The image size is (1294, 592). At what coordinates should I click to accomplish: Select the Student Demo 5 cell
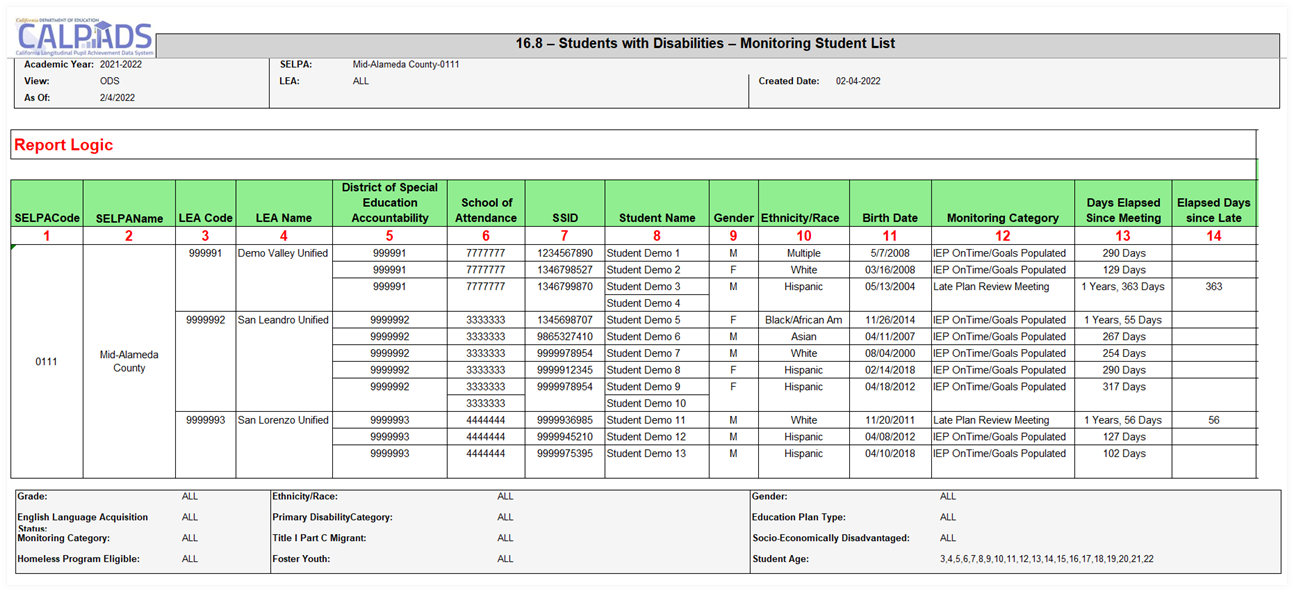point(643,320)
